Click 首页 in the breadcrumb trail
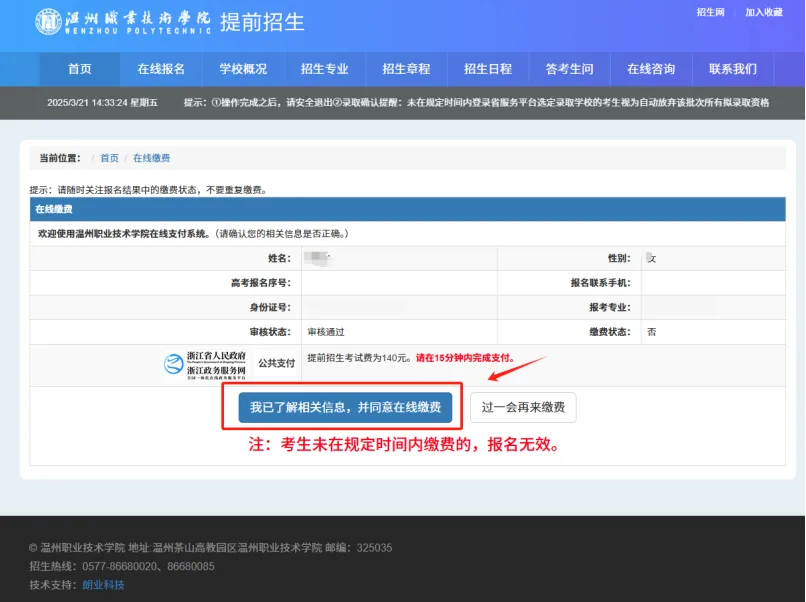 (109, 158)
